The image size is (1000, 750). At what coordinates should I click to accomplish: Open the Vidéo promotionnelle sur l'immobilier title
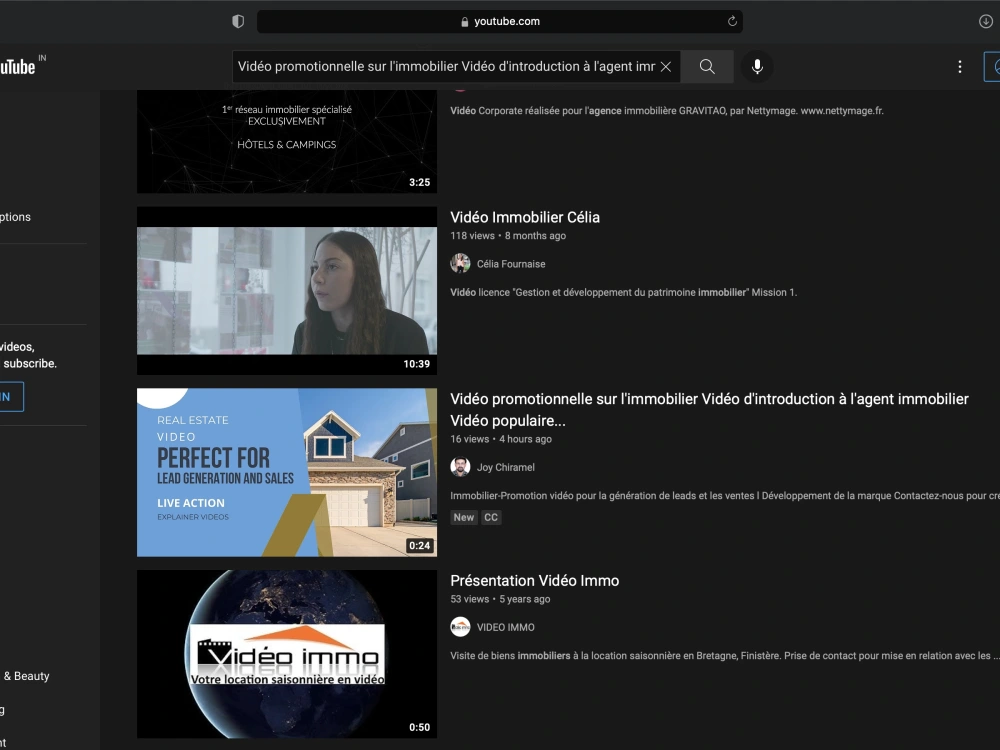709,409
